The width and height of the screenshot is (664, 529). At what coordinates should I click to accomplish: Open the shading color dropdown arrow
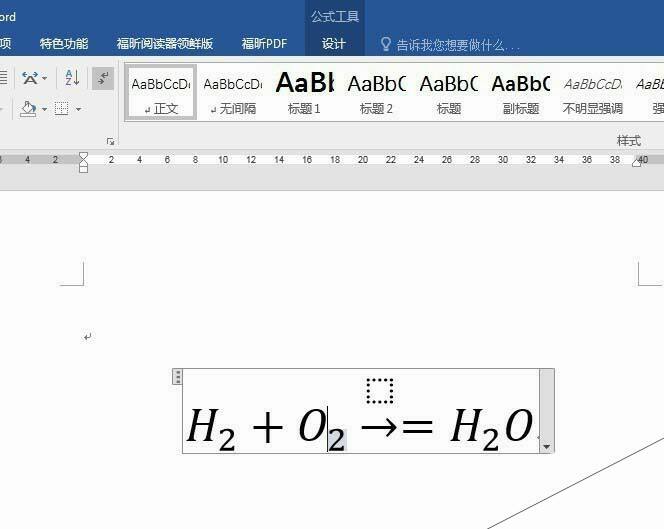click(x=44, y=110)
